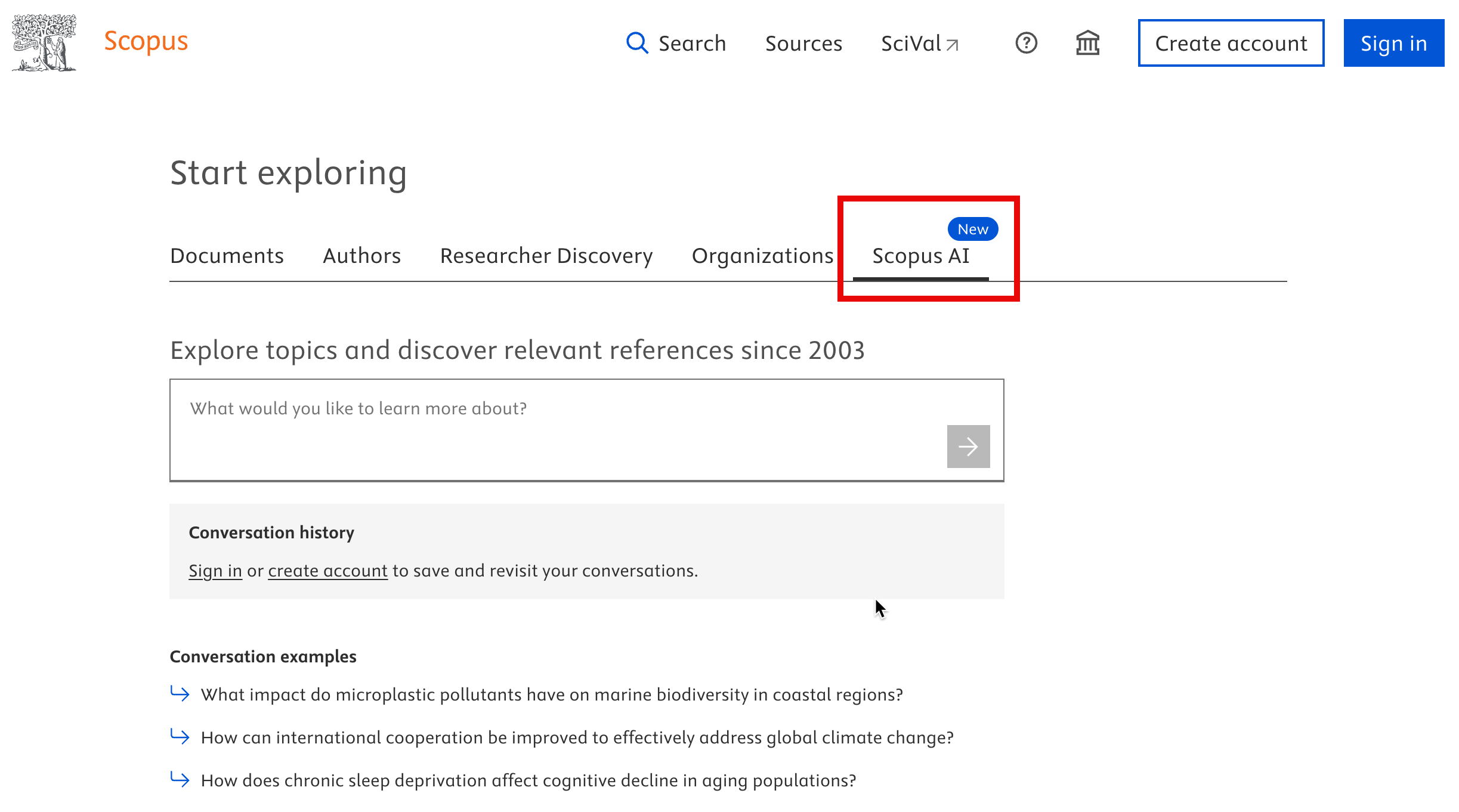Open the help question mark icon

point(1026,43)
